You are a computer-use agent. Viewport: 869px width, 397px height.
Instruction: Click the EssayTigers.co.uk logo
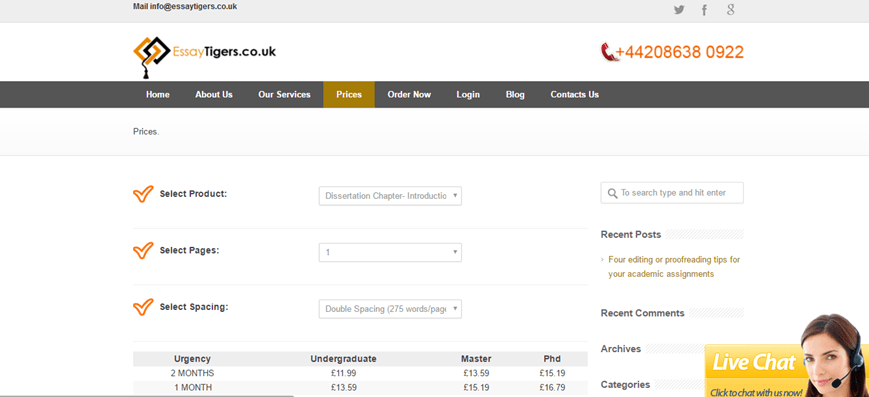(205, 57)
